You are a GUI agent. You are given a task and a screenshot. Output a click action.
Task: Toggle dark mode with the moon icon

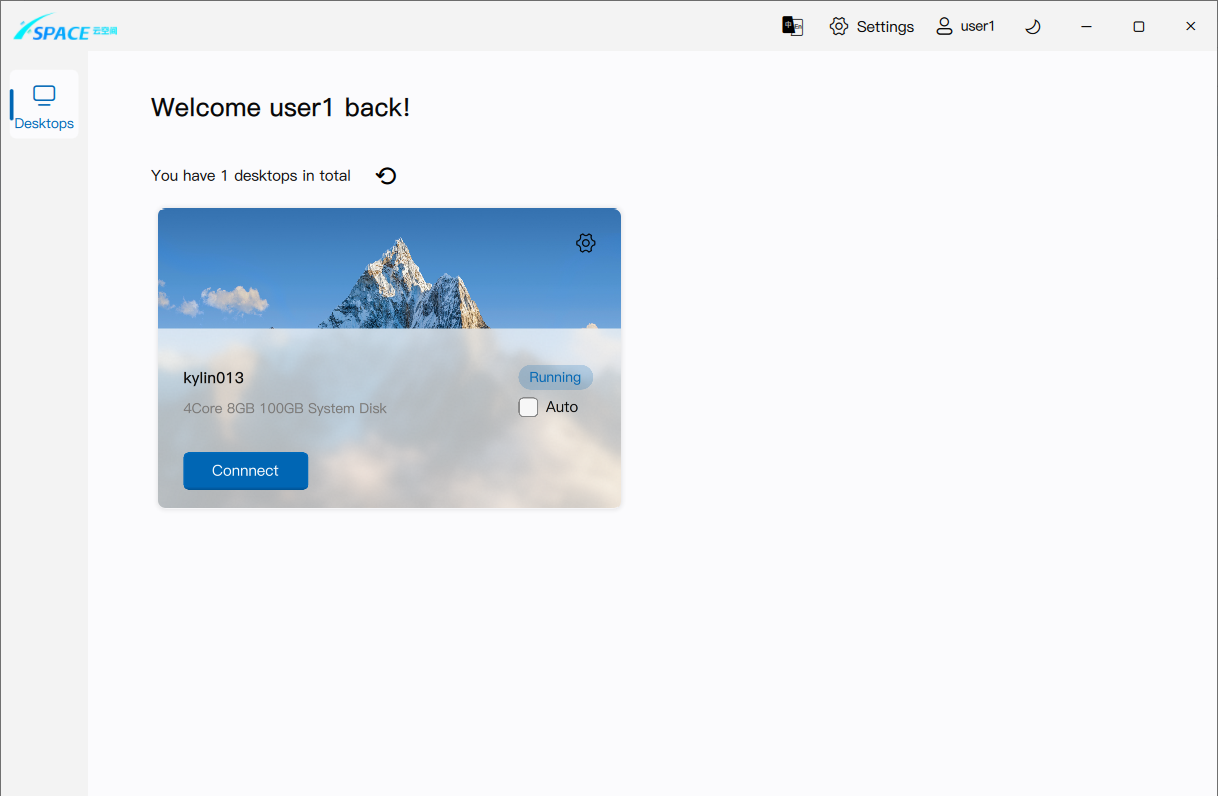click(1033, 26)
